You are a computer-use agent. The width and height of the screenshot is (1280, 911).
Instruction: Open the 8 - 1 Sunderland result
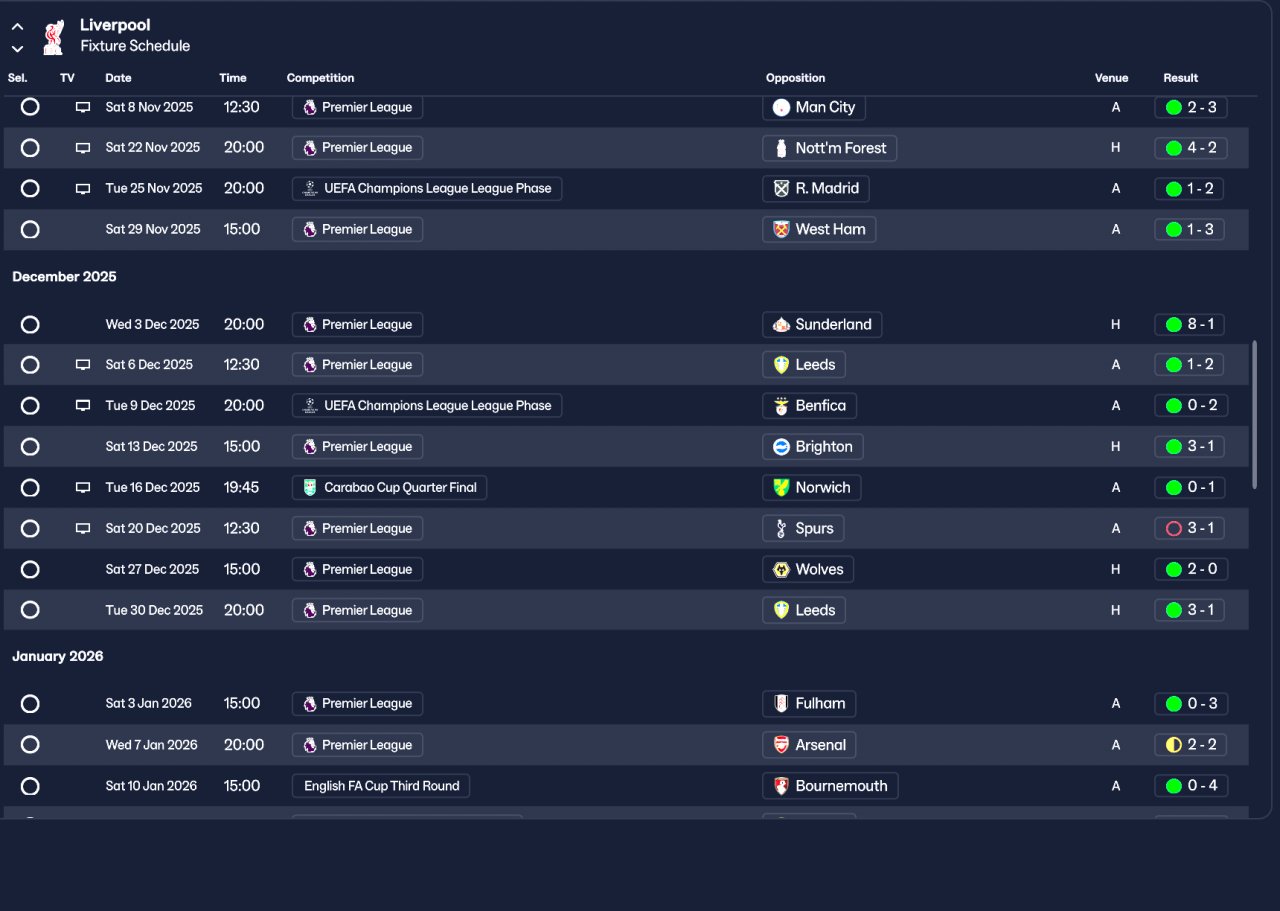tap(1190, 324)
